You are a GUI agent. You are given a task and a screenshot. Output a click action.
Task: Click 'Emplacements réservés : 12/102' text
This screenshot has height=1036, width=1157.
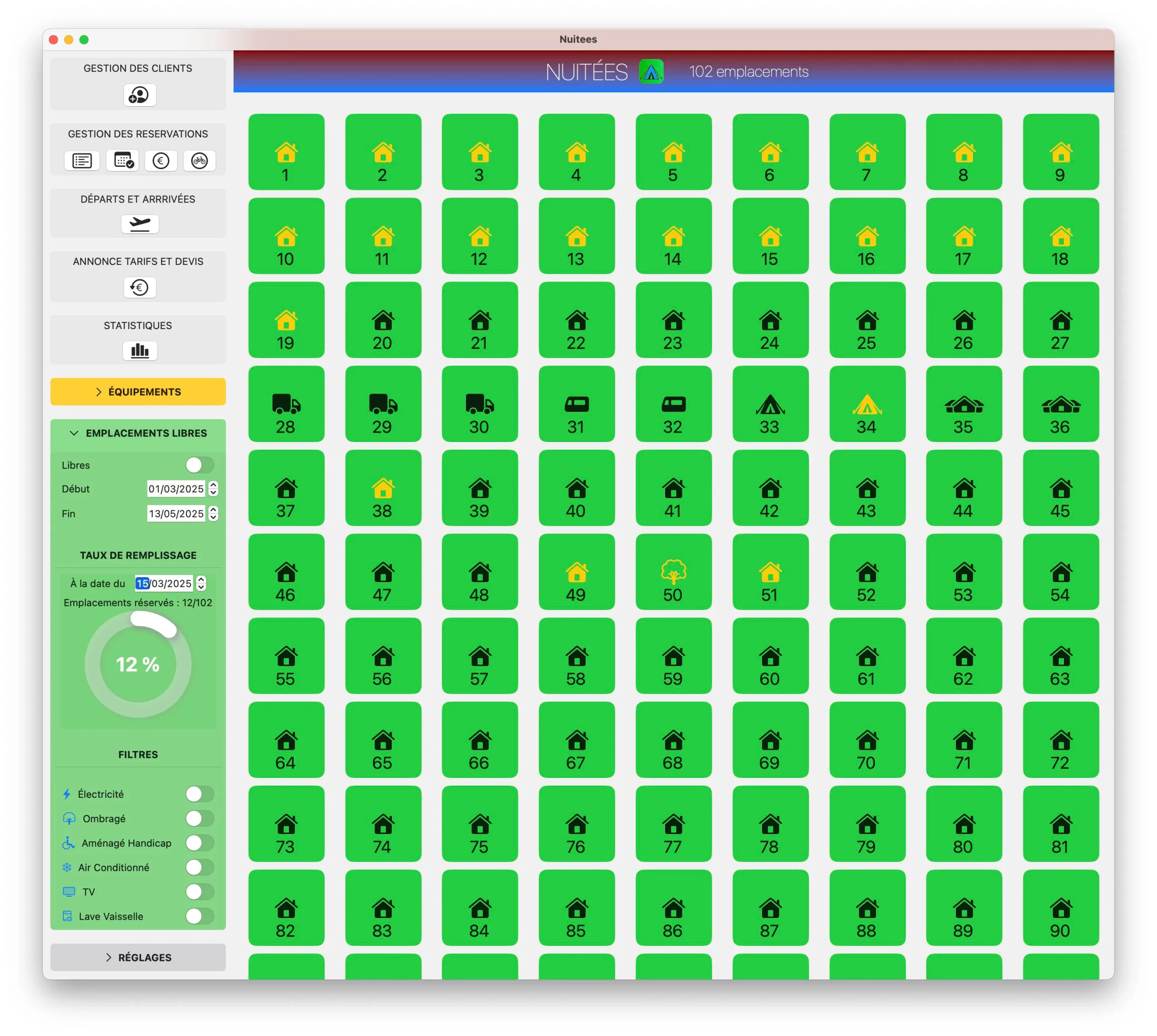pos(138,602)
